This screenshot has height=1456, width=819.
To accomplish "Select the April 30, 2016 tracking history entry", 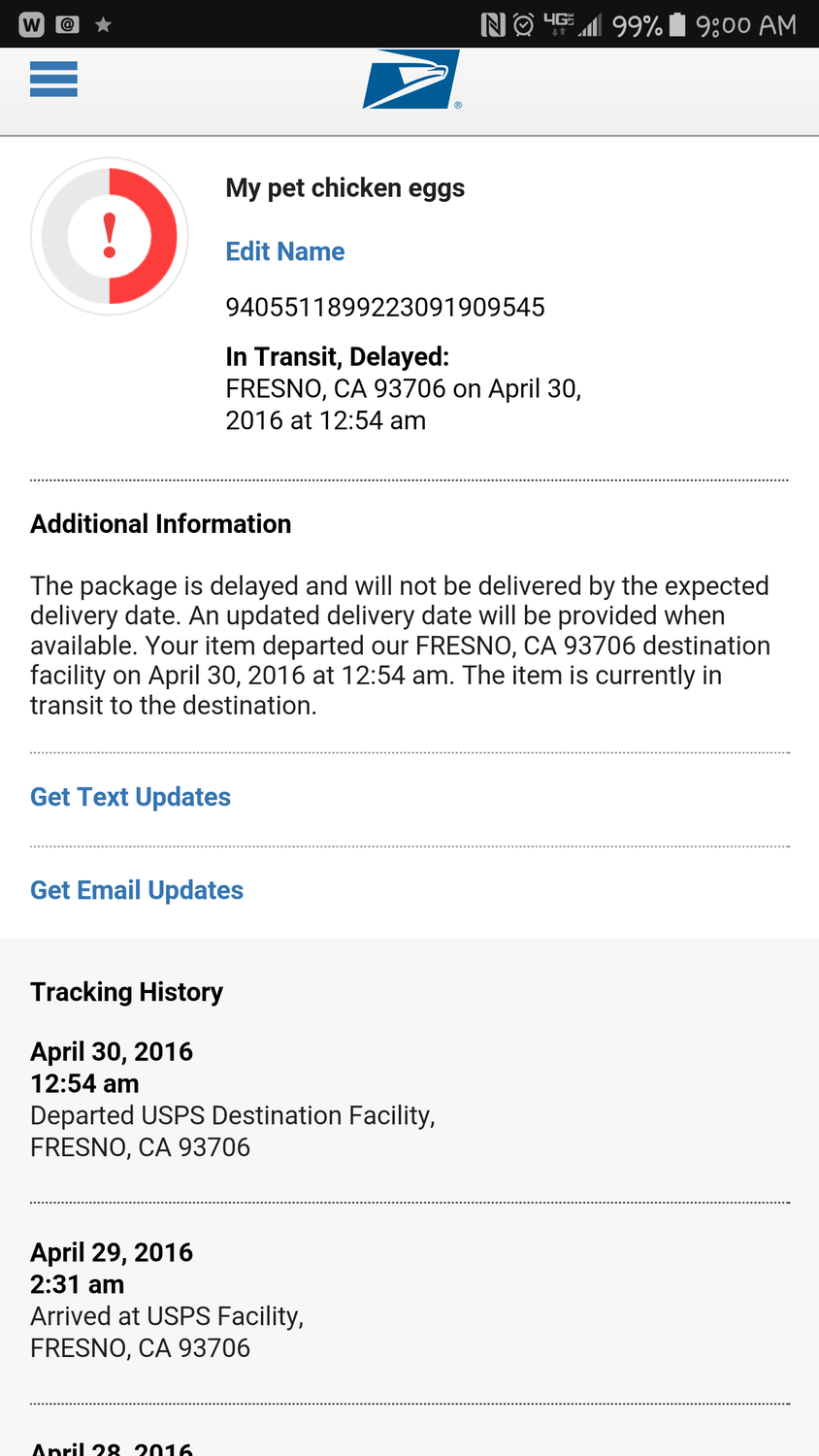I will [233, 1099].
